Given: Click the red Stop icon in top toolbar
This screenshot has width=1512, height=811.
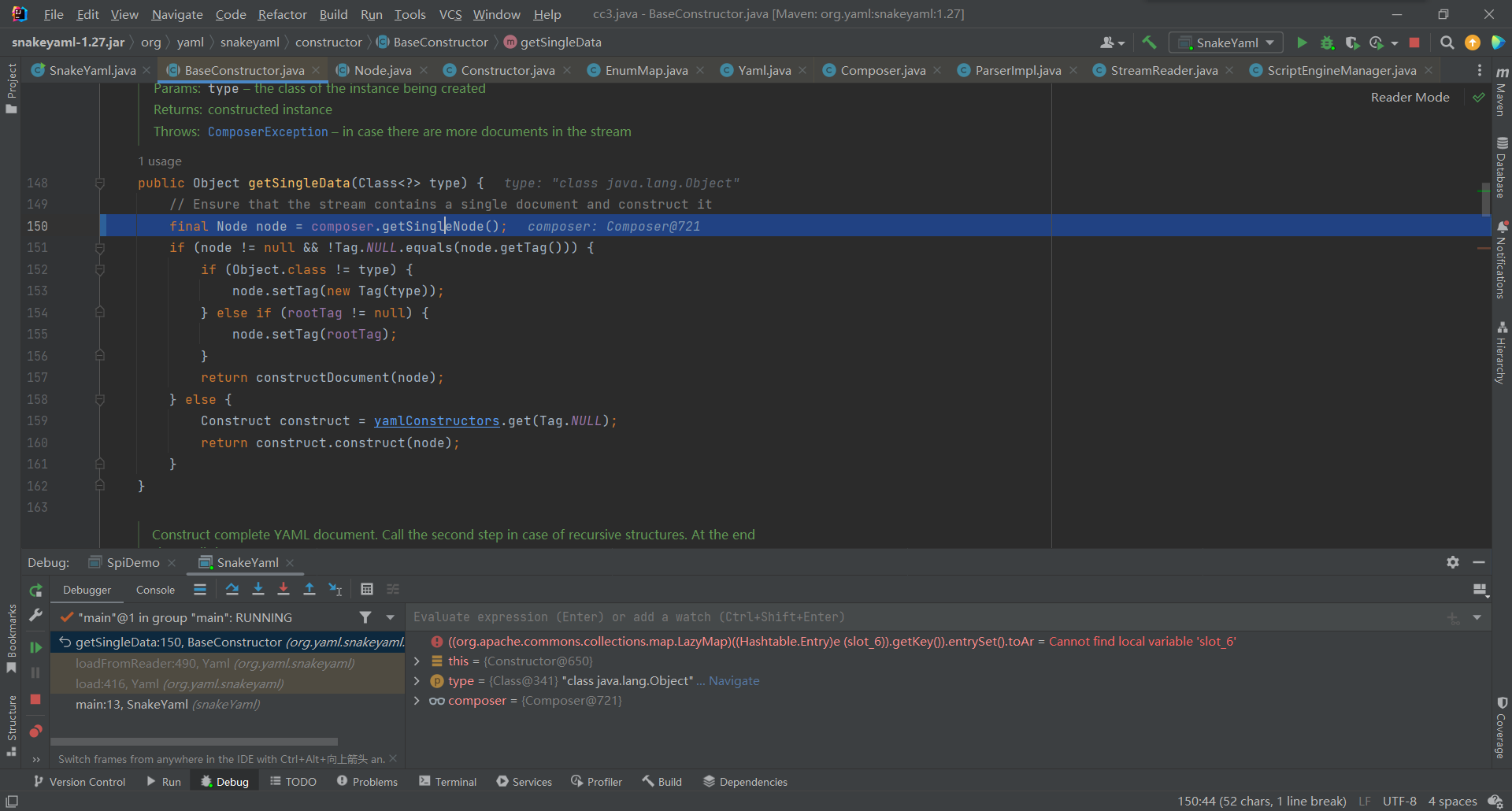Looking at the screenshot, I should coord(1414,43).
